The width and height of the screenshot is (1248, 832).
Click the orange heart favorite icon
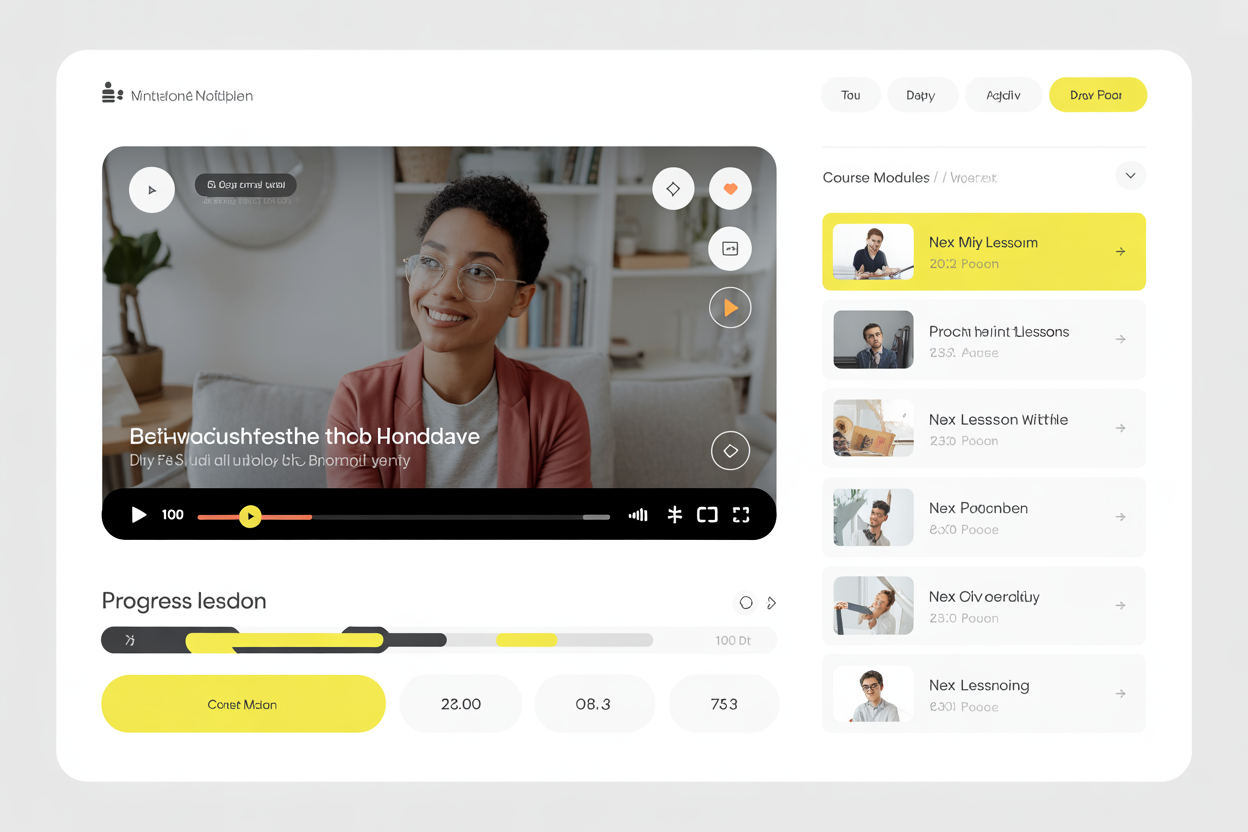pyautogui.click(x=730, y=189)
